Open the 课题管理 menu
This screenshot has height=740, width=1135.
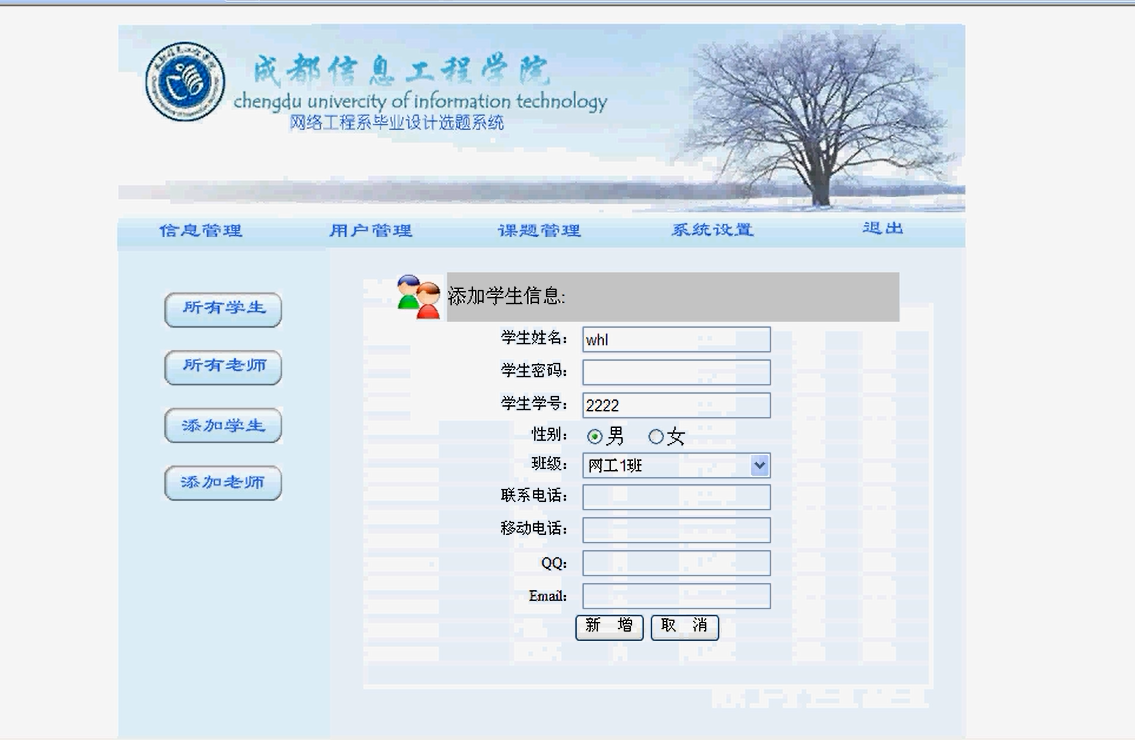click(x=539, y=230)
